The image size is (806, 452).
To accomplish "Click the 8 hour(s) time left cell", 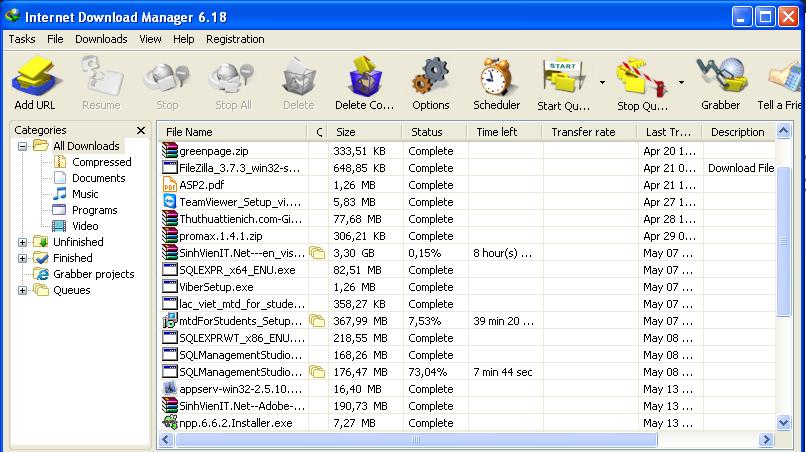I will click(503, 253).
